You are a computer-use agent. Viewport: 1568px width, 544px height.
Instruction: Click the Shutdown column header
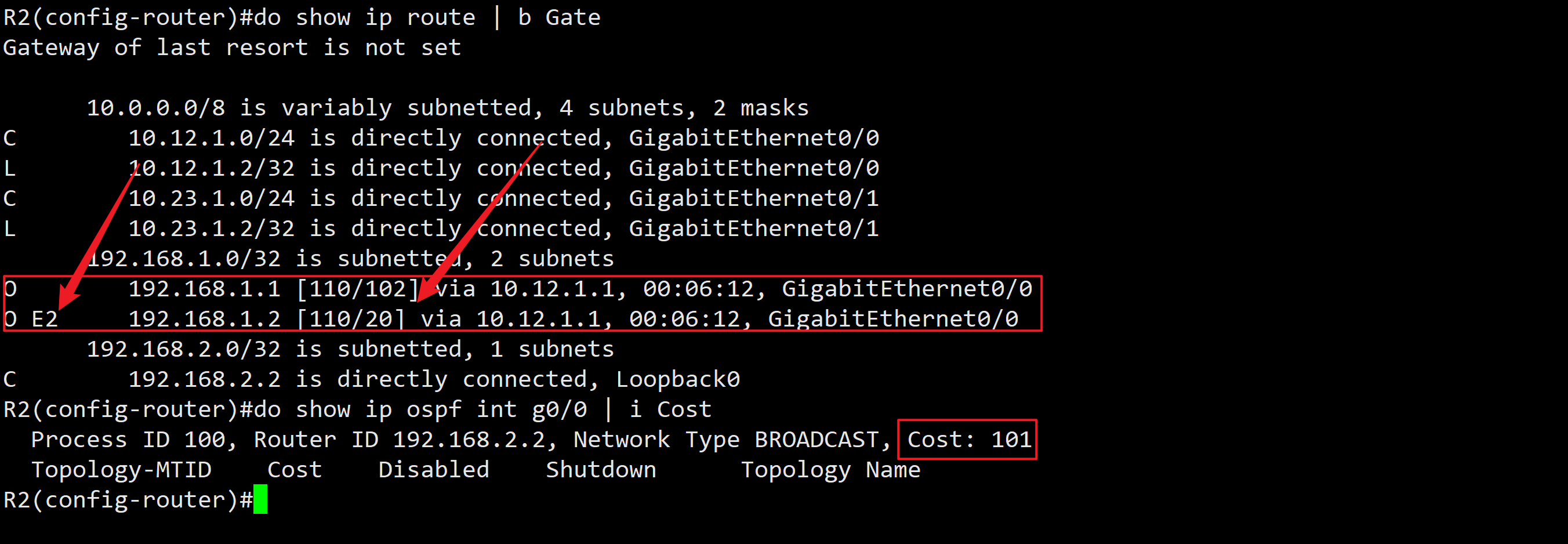[x=601, y=470]
